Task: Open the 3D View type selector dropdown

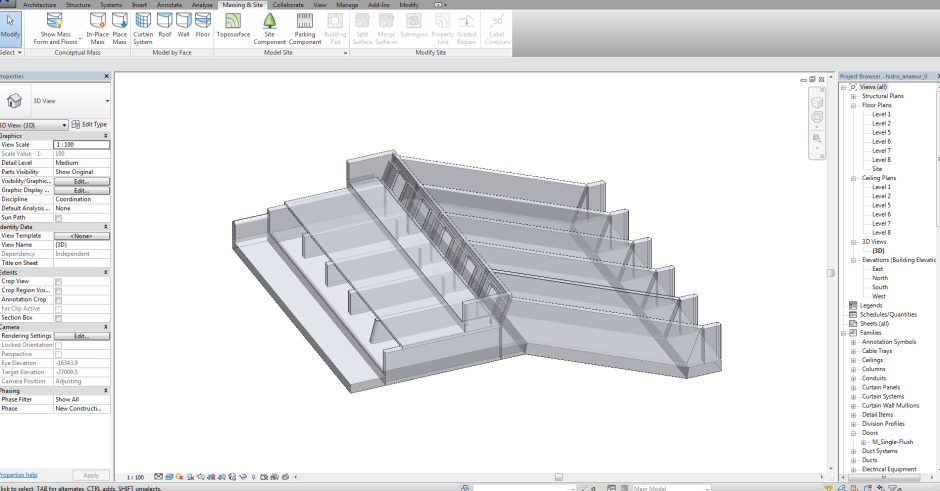Action: tap(107, 101)
